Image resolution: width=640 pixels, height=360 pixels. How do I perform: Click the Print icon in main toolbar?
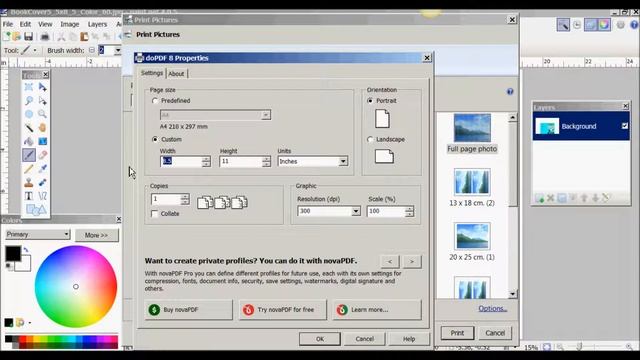tap(45, 37)
